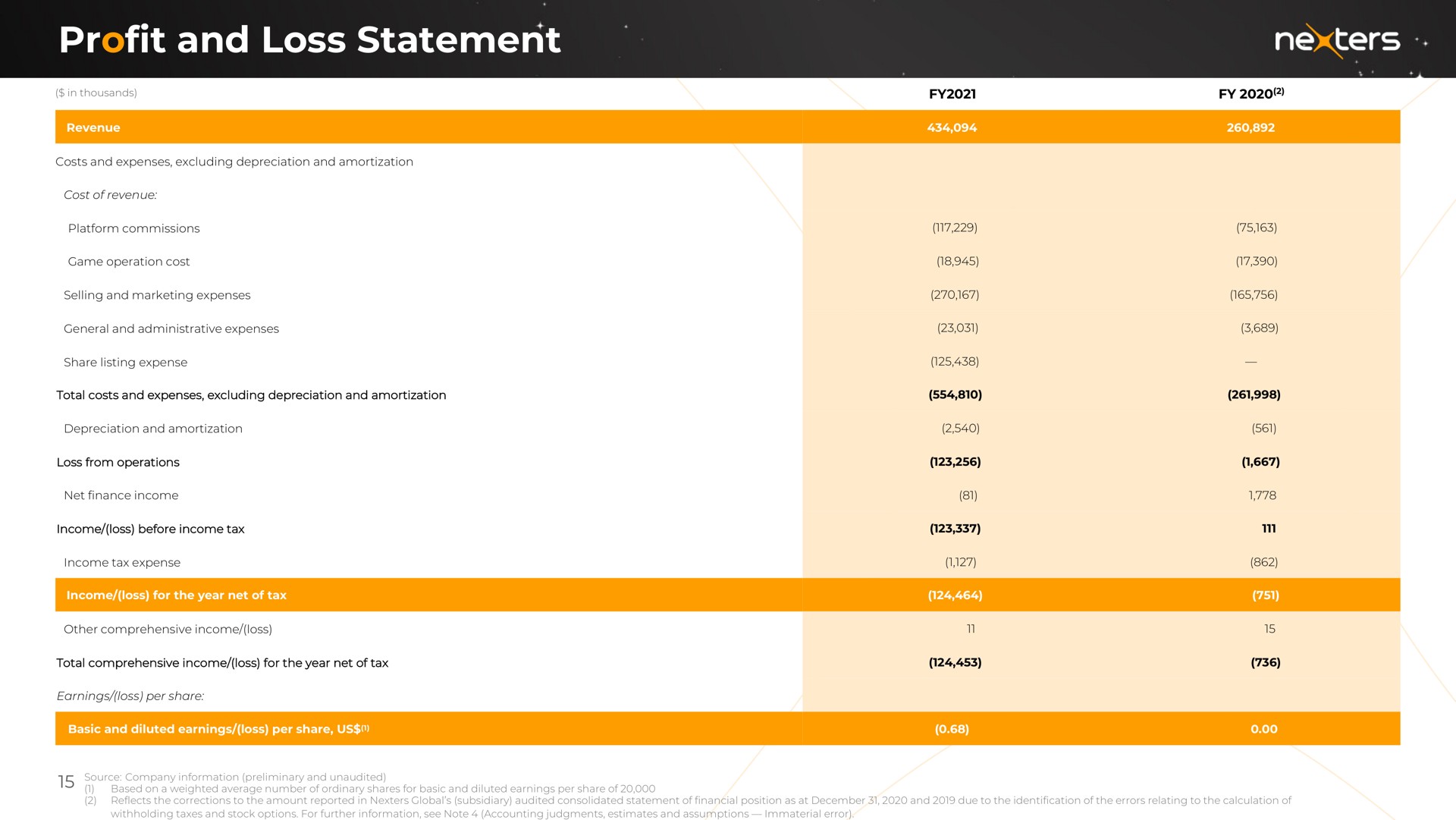Click the 'Cost of revenue:' label
The image size is (1456, 820).
[111, 195]
